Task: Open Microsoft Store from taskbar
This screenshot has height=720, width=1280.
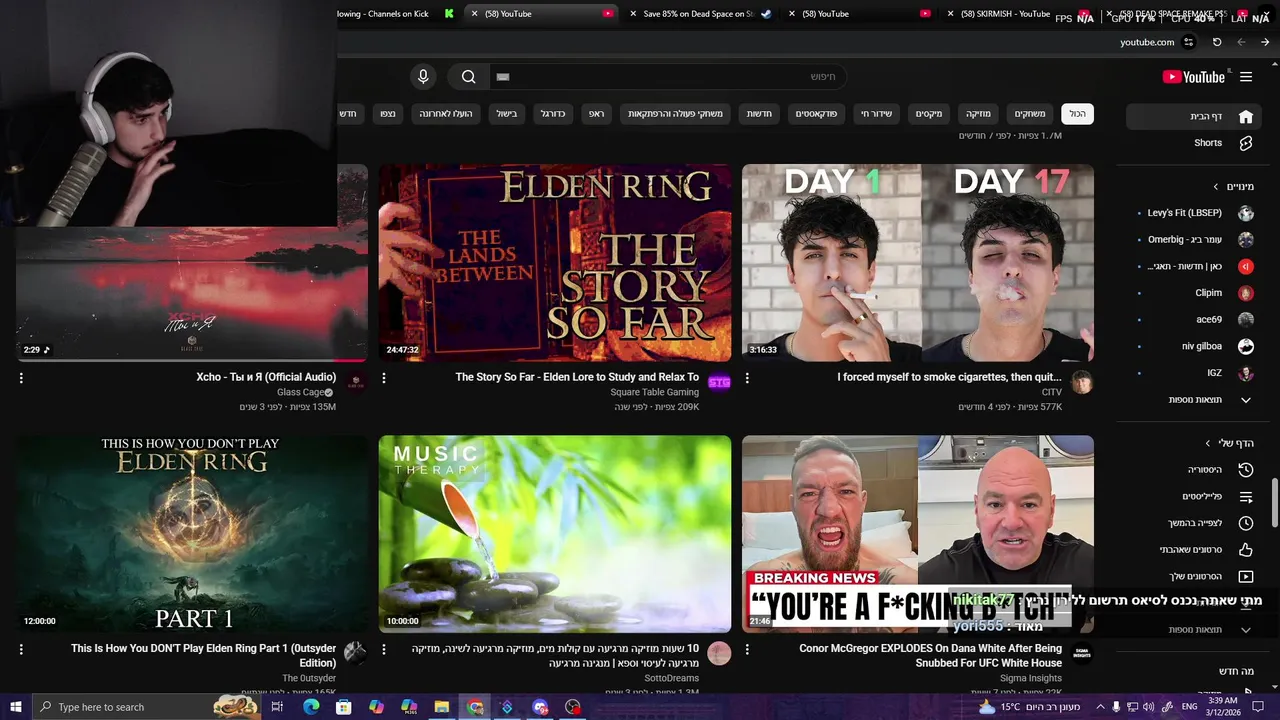Action: pyautogui.click(x=344, y=707)
